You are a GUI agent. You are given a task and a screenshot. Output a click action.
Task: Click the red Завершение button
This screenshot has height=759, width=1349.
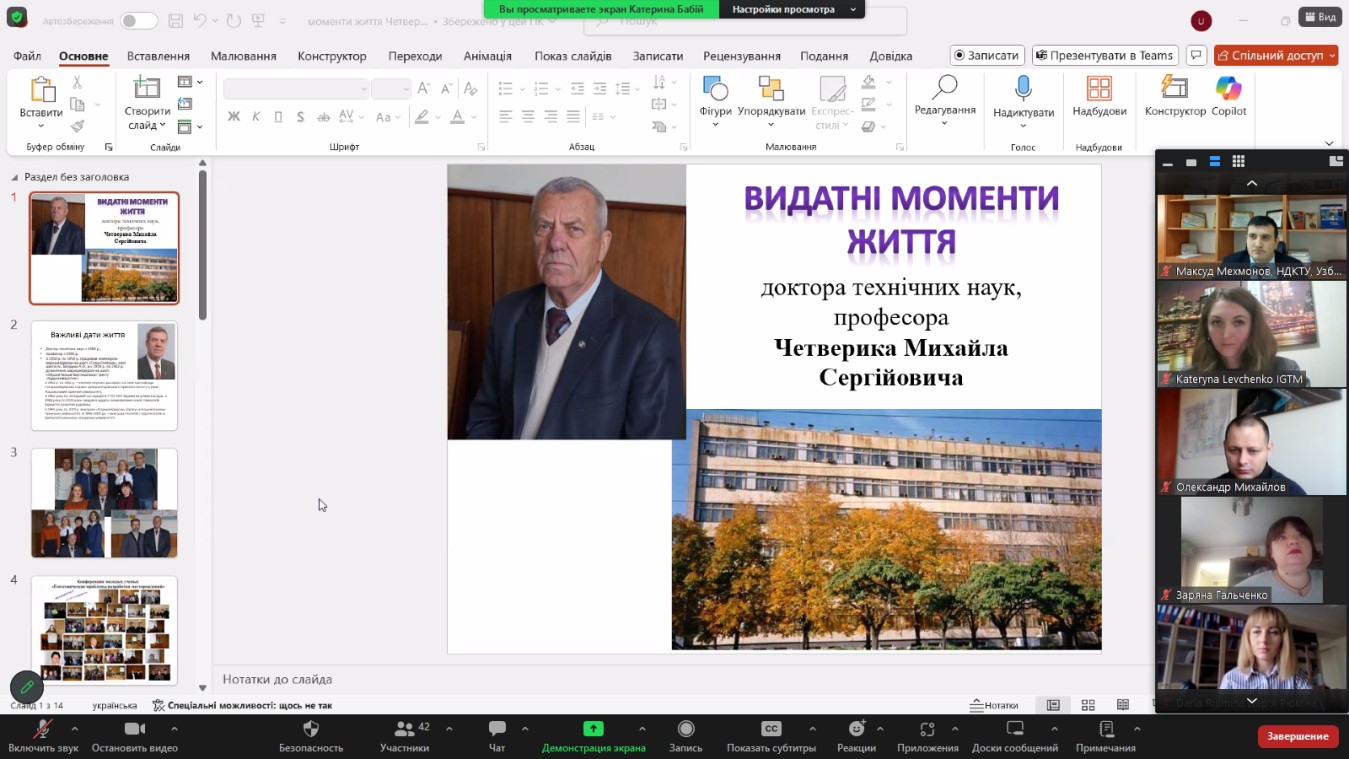1297,736
